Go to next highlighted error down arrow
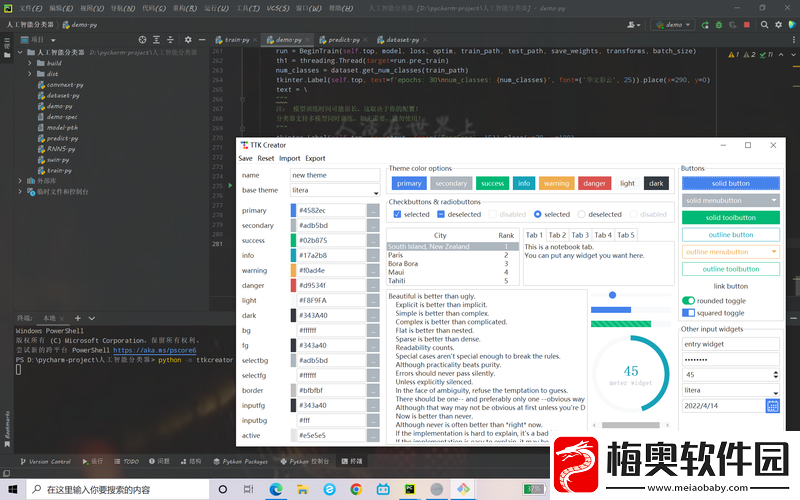800x500 pixels. coord(793,55)
